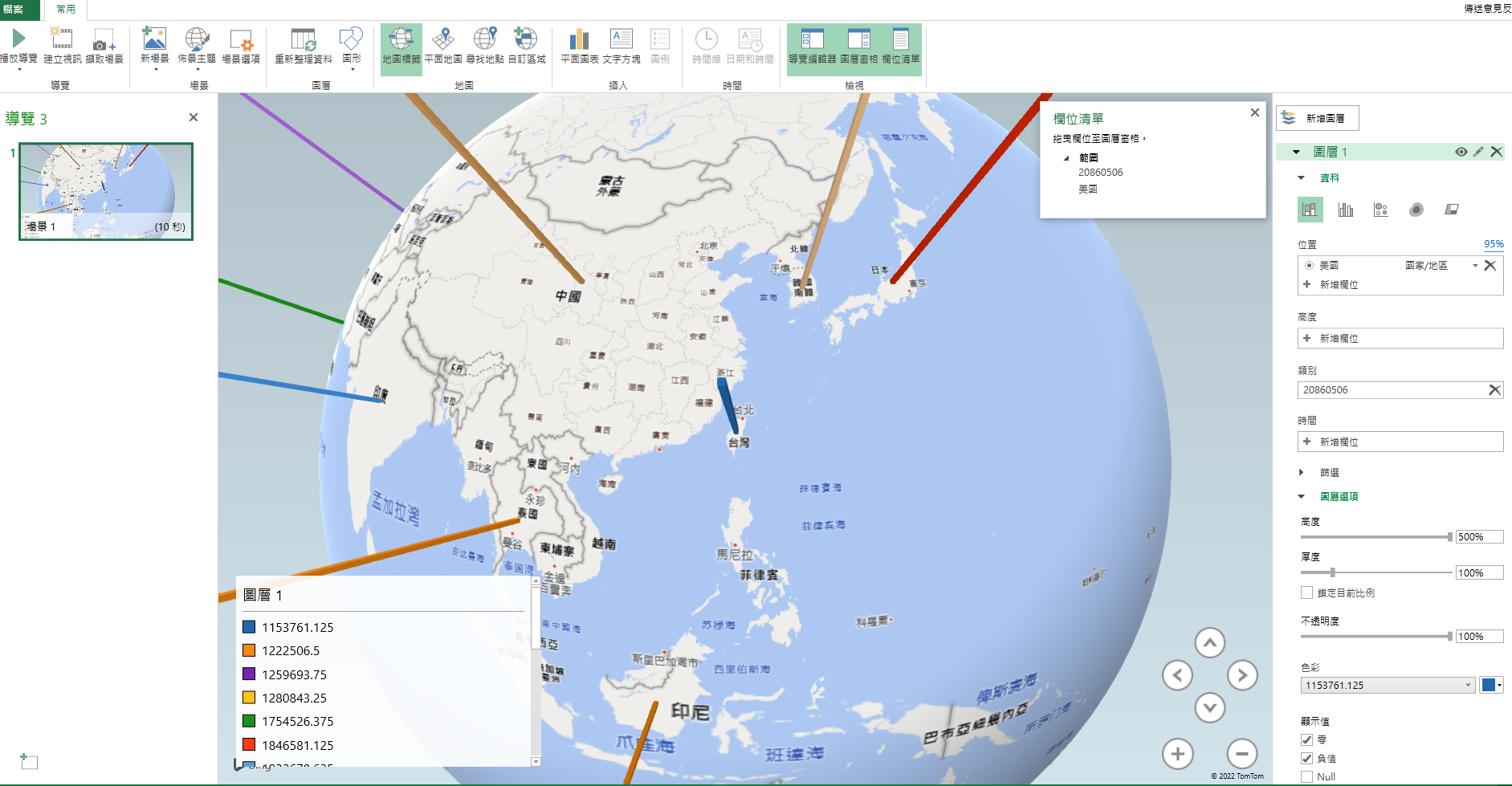Click the 擷取場景 capture scene icon
The height and width of the screenshot is (786, 1512).
point(104,40)
